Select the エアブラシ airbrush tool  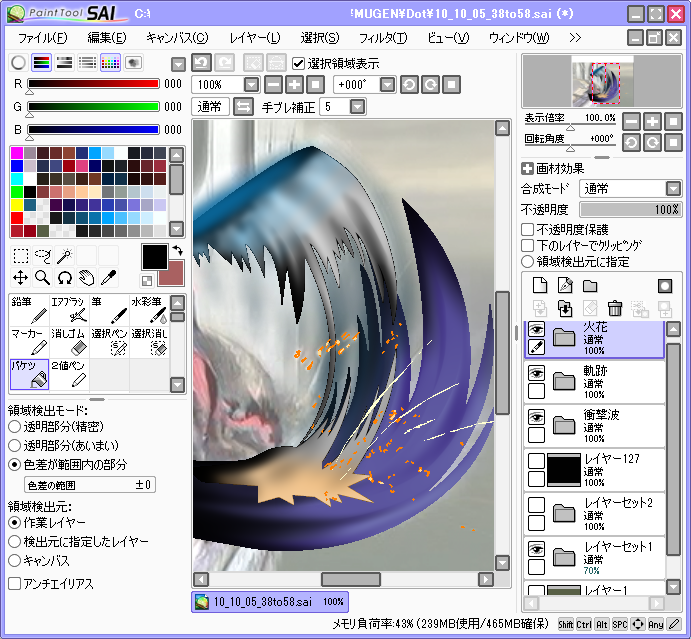(x=69, y=311)
